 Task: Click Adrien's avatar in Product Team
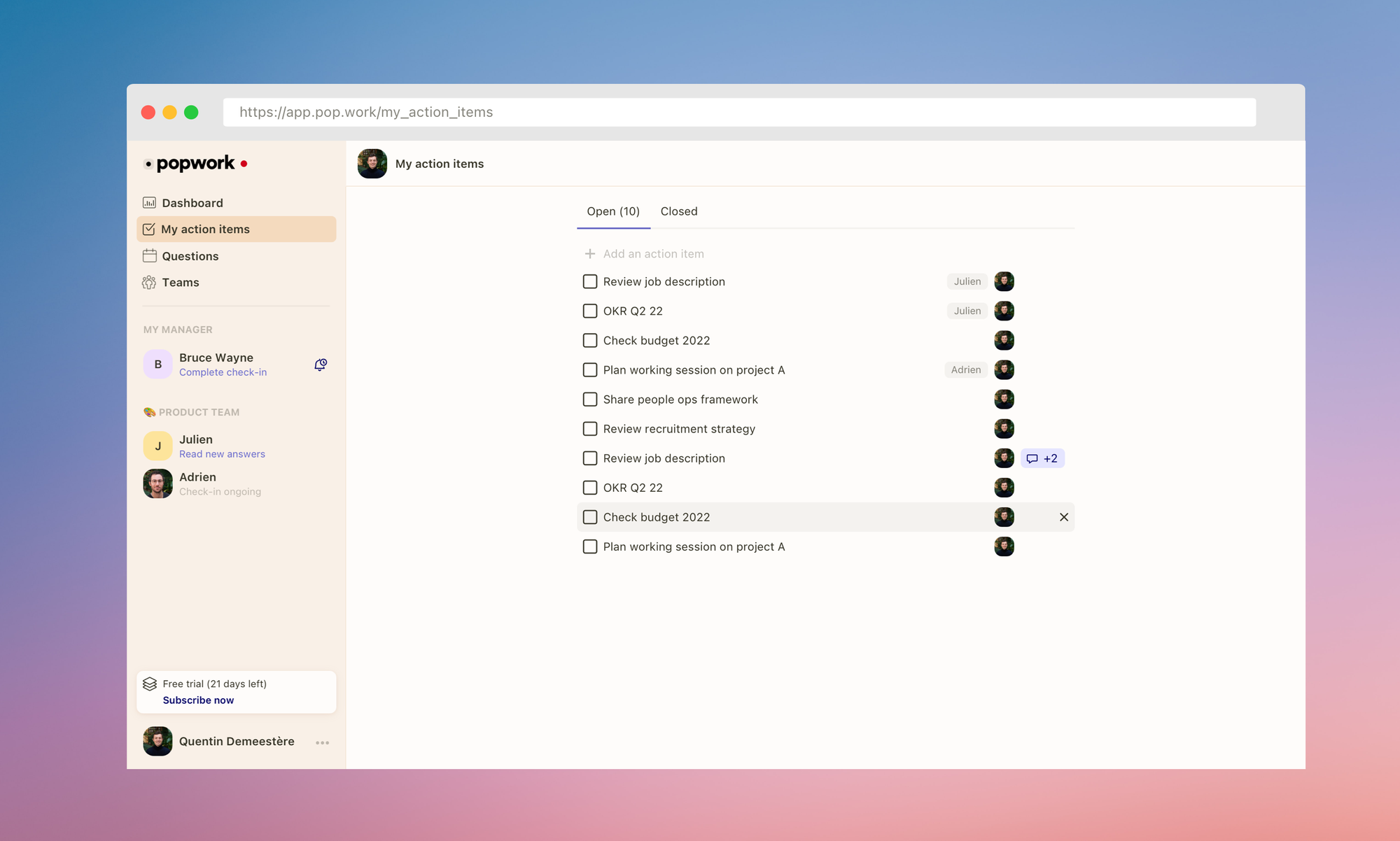click(158, 483)
